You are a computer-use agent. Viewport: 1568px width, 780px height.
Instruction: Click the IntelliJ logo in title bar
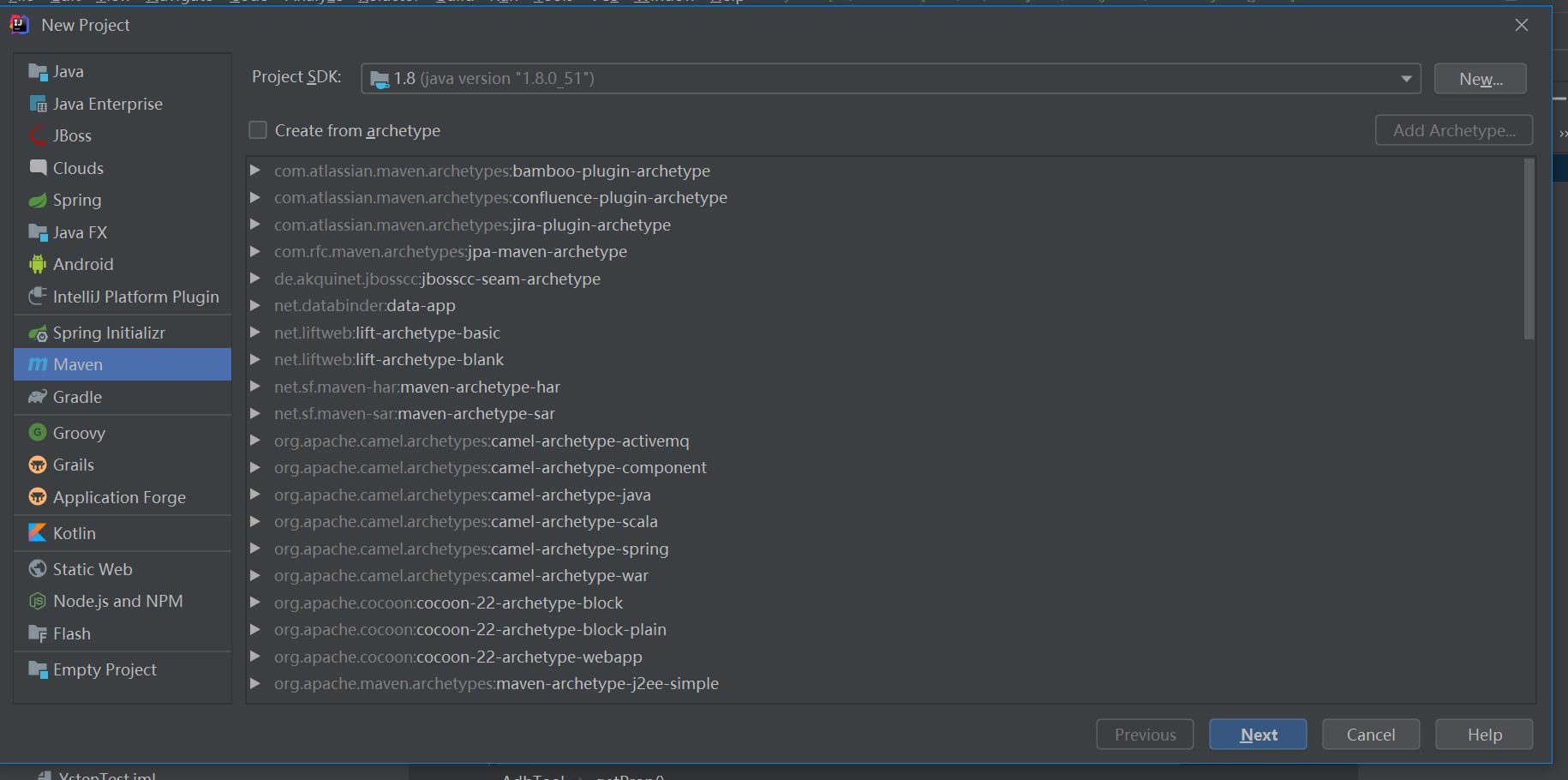pos(19,24)
